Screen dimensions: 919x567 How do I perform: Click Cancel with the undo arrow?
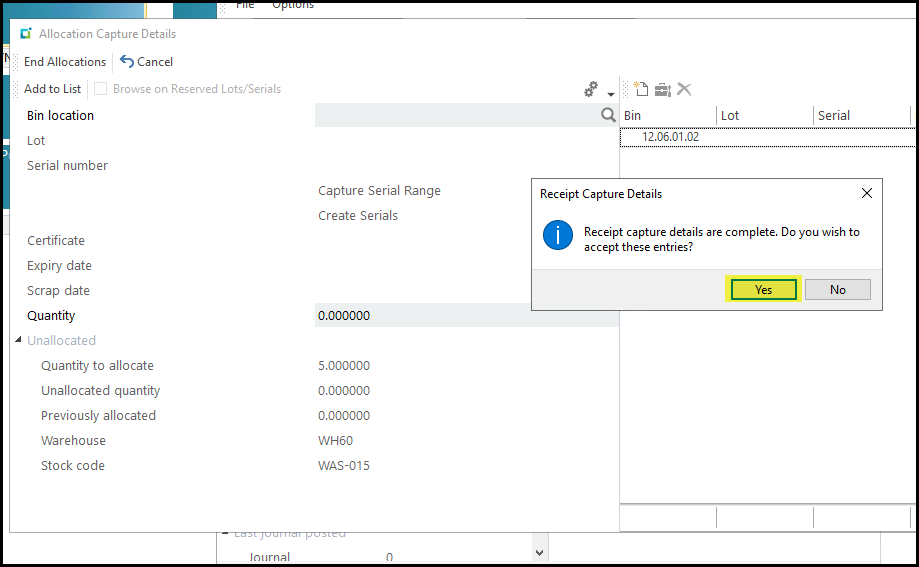click(147, 62)
